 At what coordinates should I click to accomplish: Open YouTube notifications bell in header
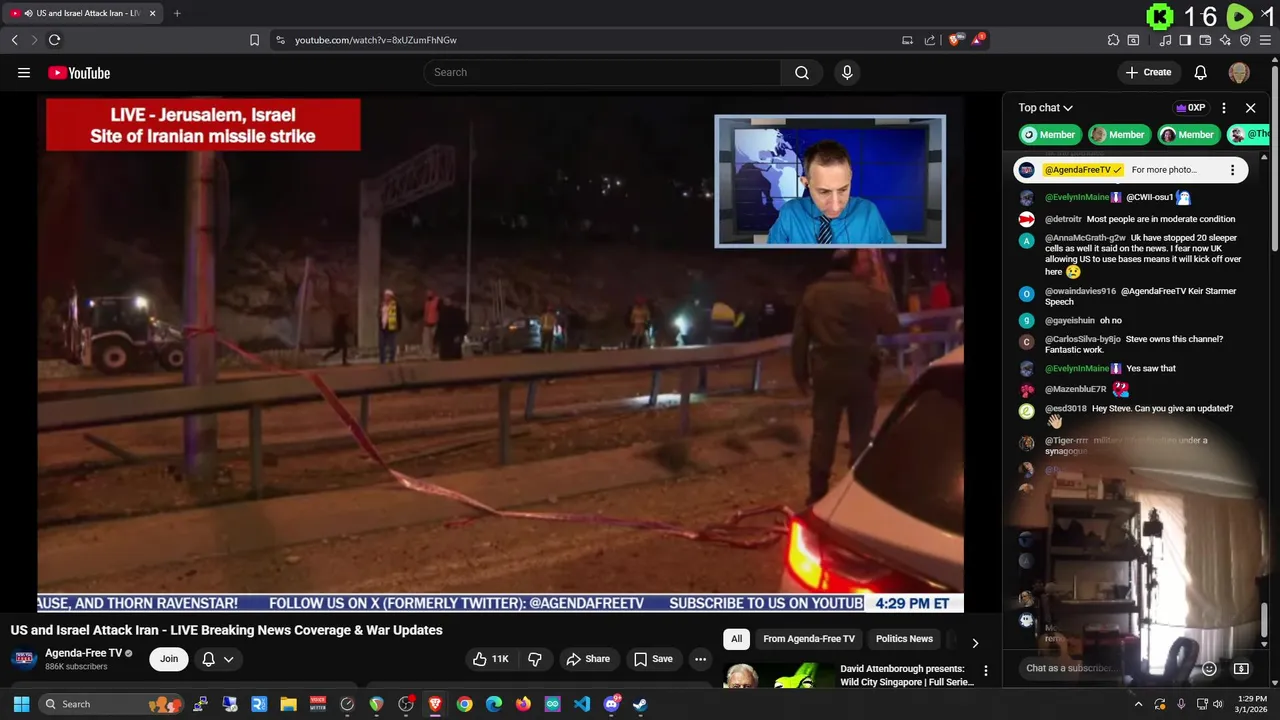coord(1201,72)
